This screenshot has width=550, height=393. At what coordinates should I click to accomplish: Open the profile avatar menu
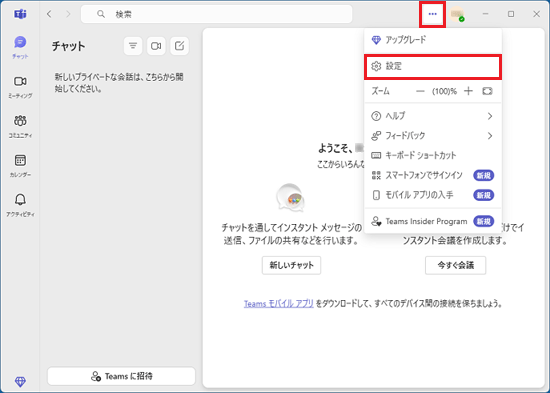457,14
